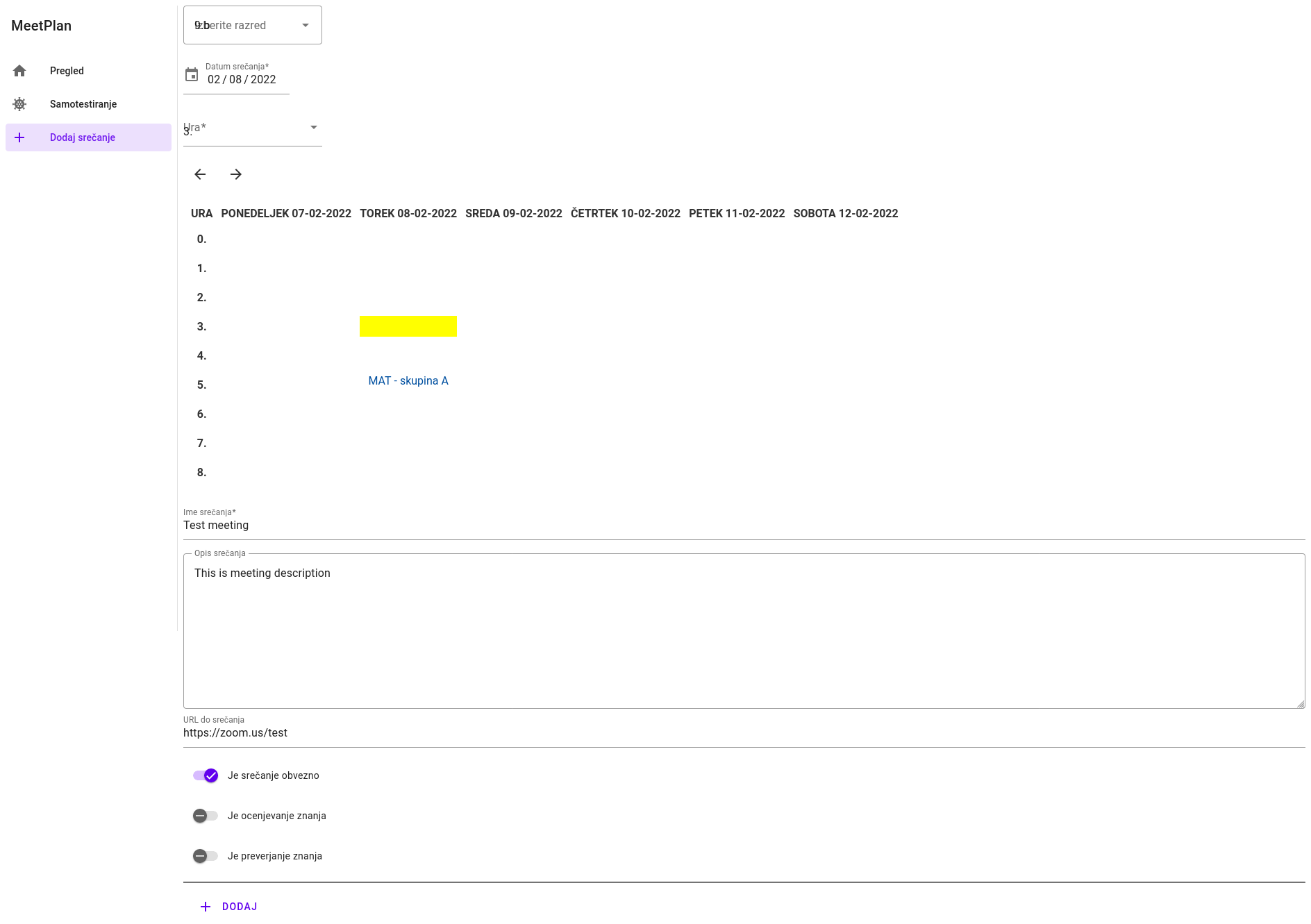Click hour row label 5.
Image resolution: width=1311 pixels, height=924 pixels.
click(202, 385)
